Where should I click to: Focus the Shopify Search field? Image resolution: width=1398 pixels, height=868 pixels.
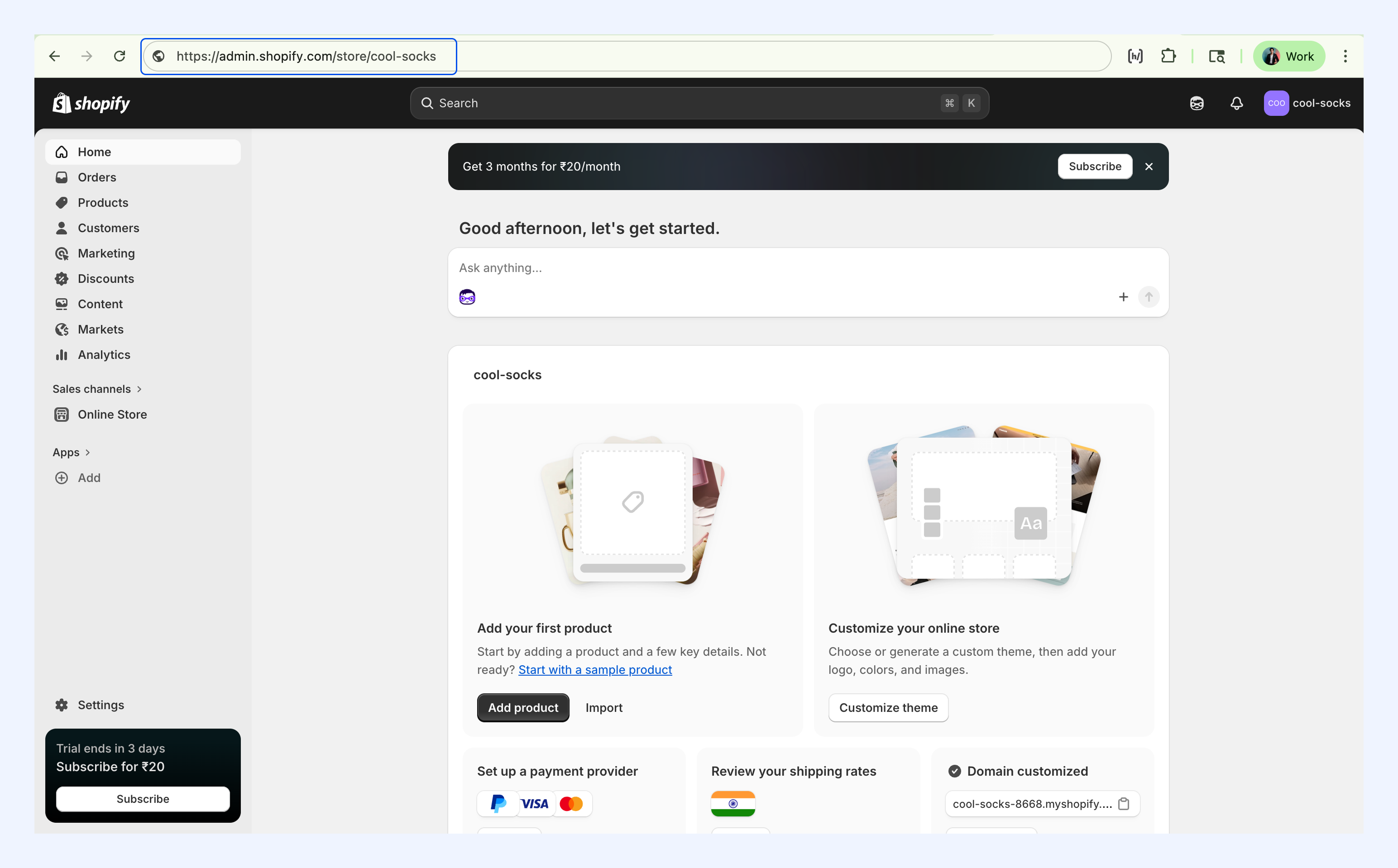pos(699,103)
